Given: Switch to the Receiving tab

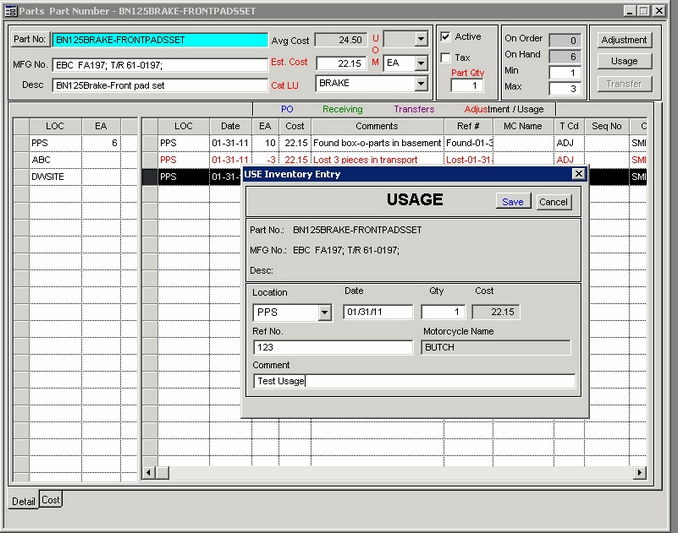Looking at the screenshot, I should click(342, 109).
